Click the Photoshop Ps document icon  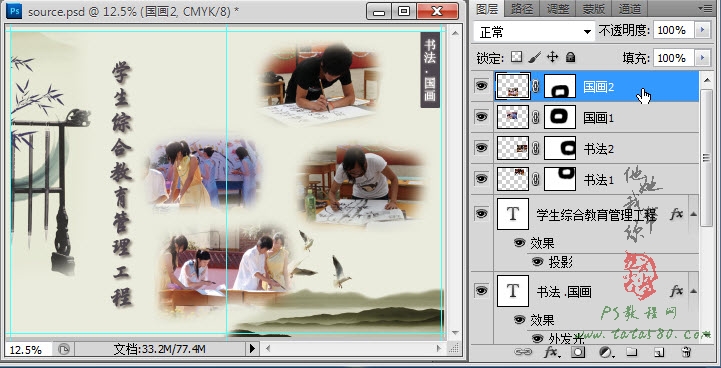(x=14, y=11)
